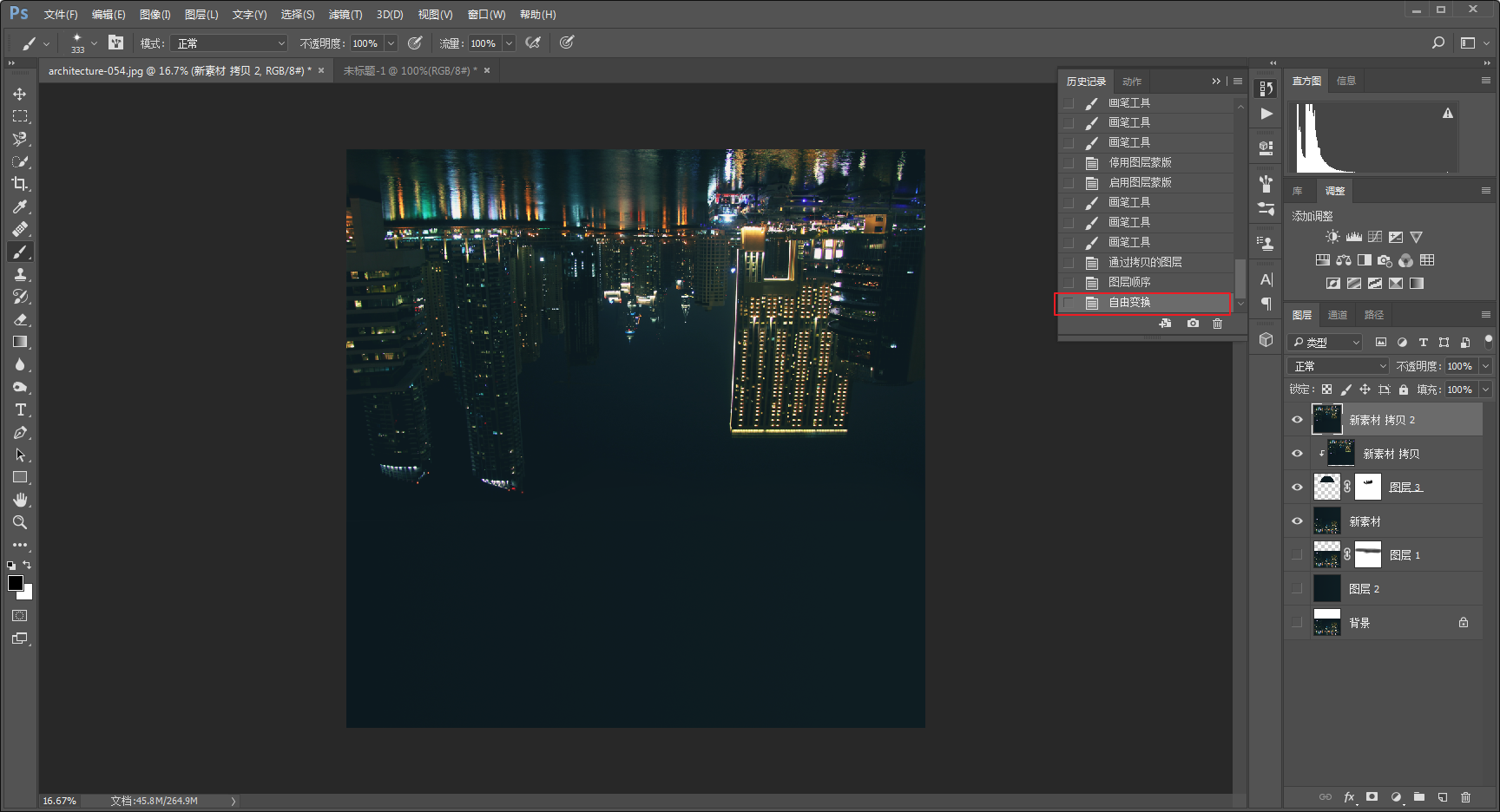Select the Crop tool
Image resolution: width=1500 pixels, height=812 pixels.
tap(20, 184)
